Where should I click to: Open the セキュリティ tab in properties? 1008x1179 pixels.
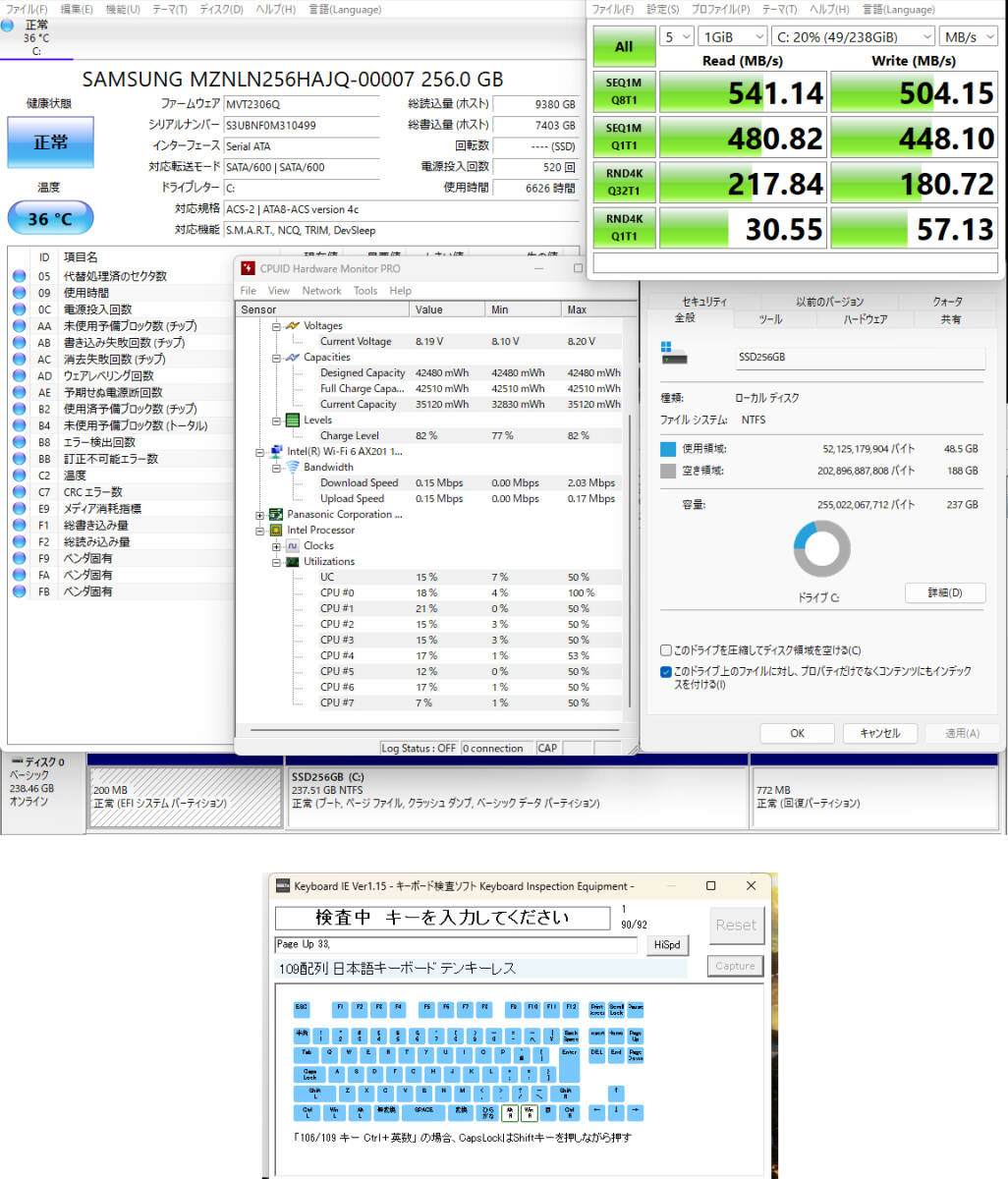pos(704,302)
